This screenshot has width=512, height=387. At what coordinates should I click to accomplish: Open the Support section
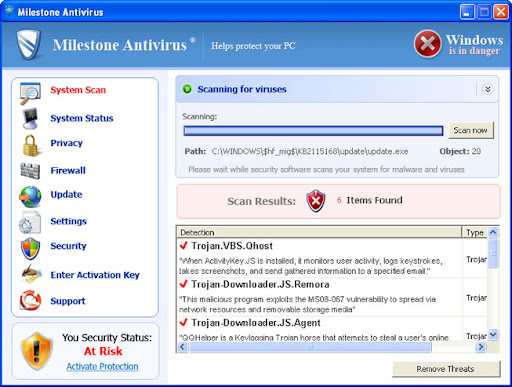click(68, 301)
